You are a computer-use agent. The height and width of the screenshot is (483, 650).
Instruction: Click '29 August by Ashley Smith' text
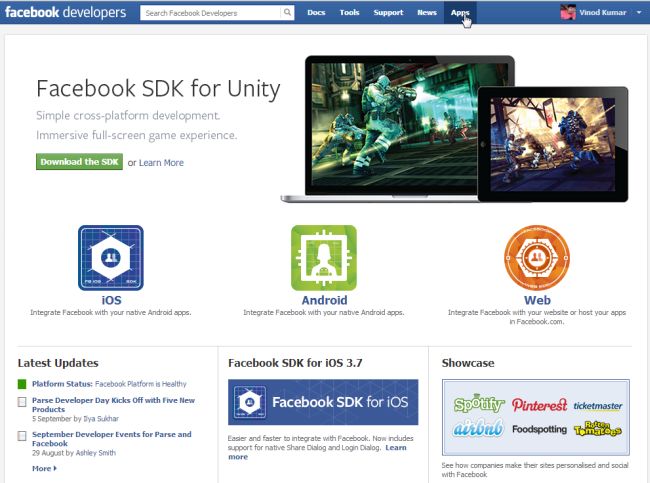coord(74,453)
